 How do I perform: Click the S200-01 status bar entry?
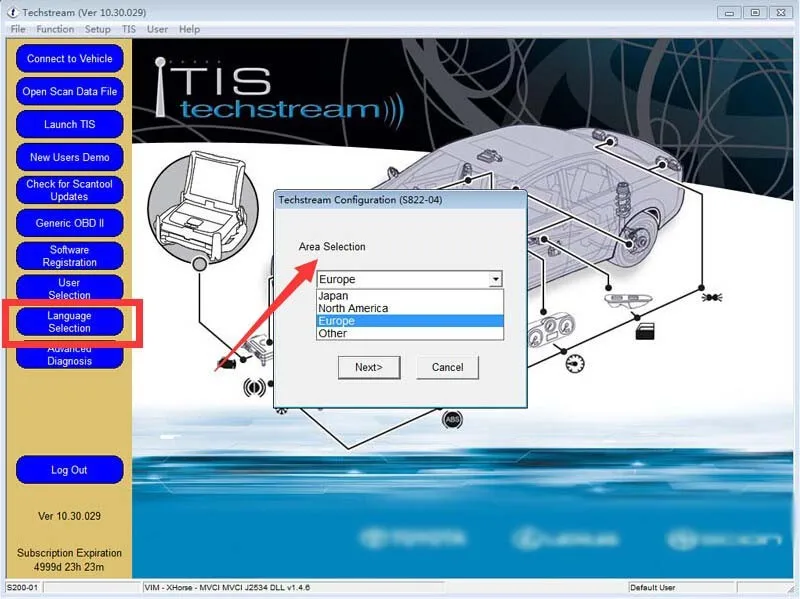point(22,587)
